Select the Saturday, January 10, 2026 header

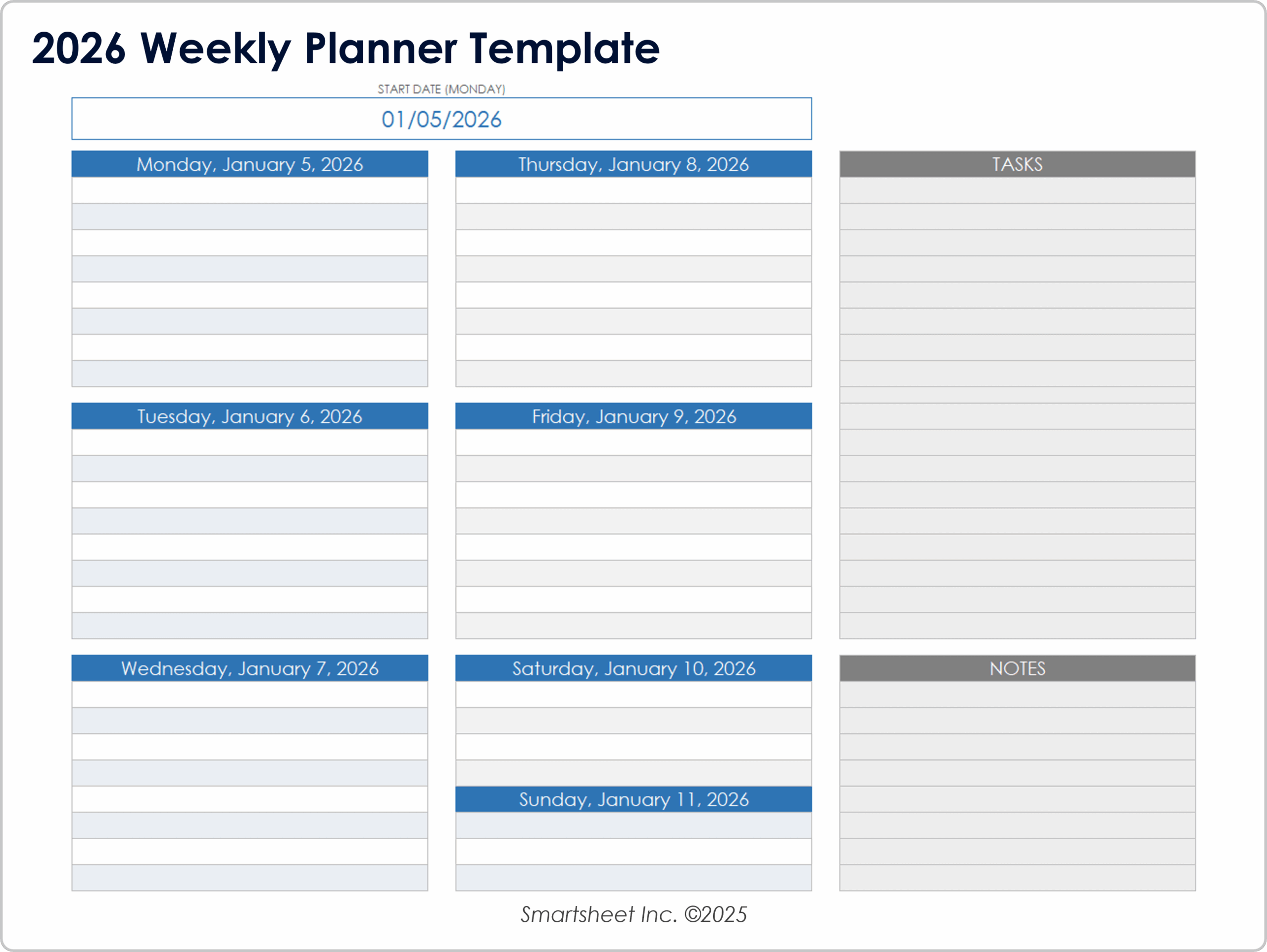633,668
